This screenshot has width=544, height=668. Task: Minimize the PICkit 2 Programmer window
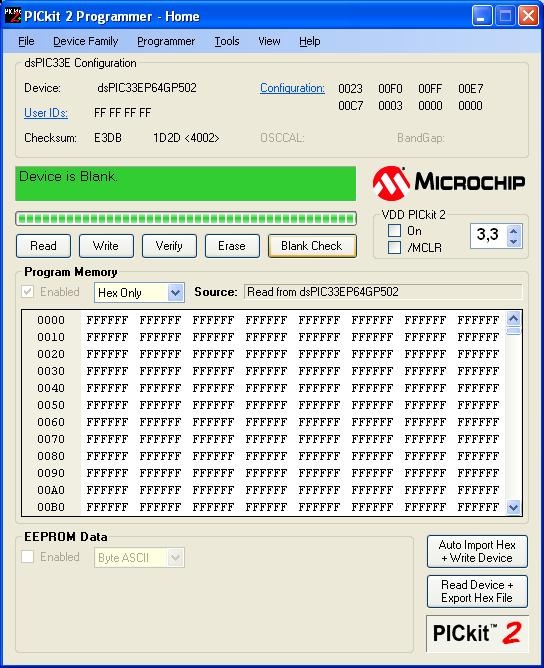click(x=482, y=16)
